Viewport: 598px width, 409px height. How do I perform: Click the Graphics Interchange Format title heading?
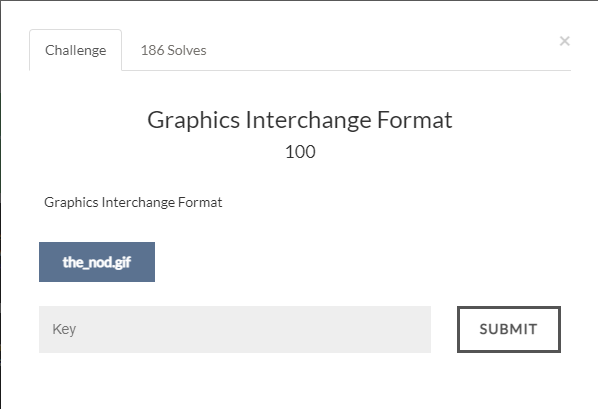click(x=300, y=120)
